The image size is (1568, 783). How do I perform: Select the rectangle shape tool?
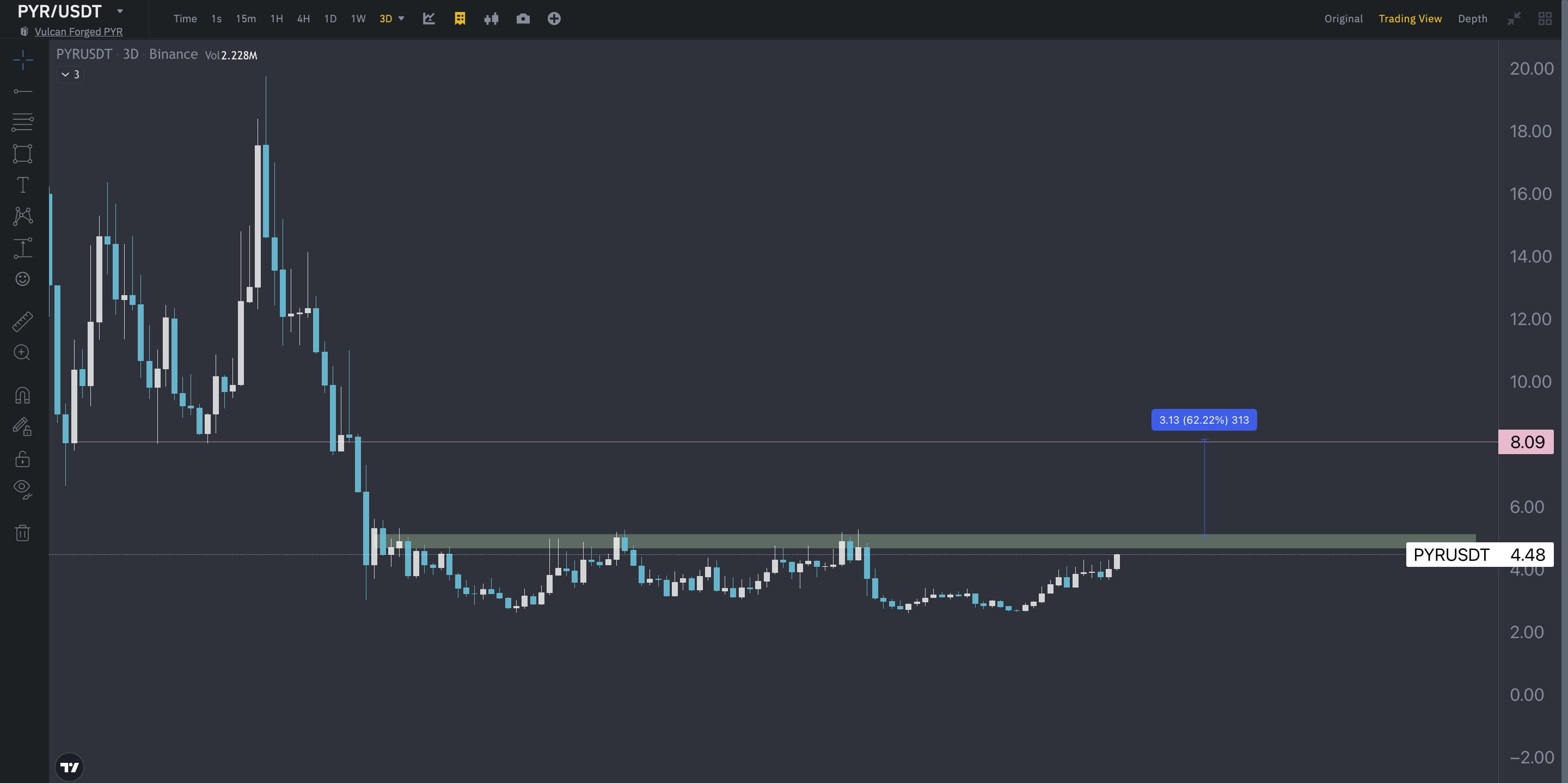pyautogui.click(x=22, y=154)
